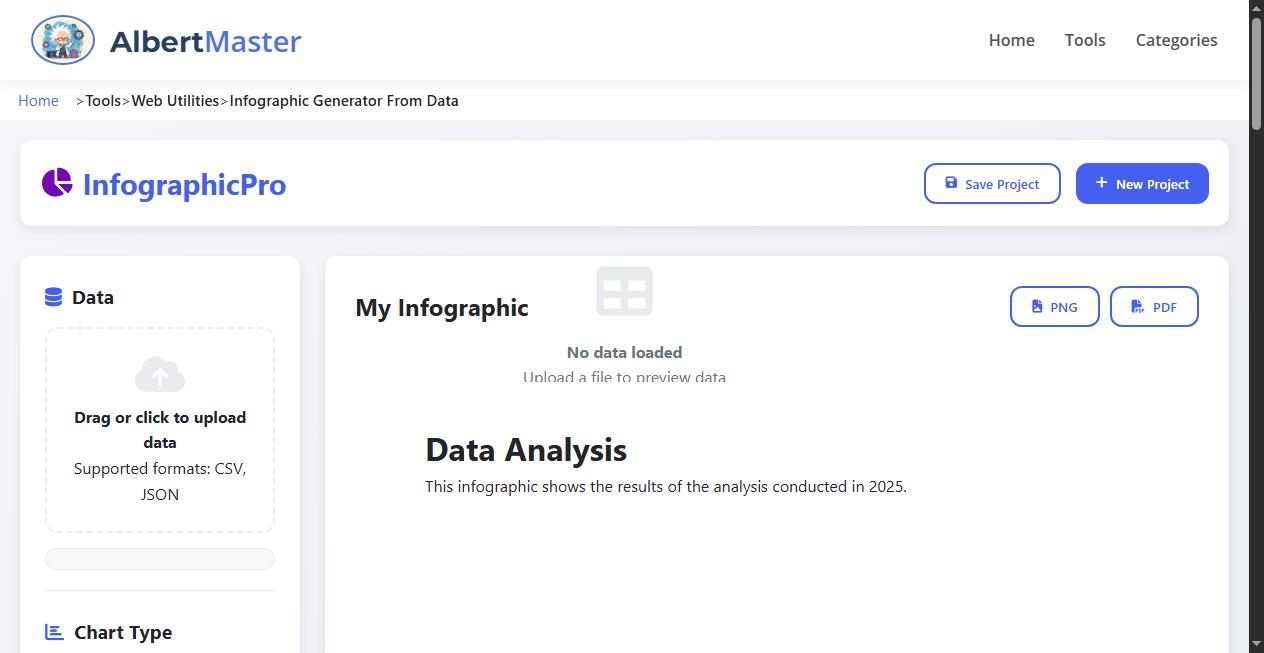Image resolution: width=1264 pixels, height=653 pixels.
Task: Click the plus icon in New Project
Action: 1101,183
